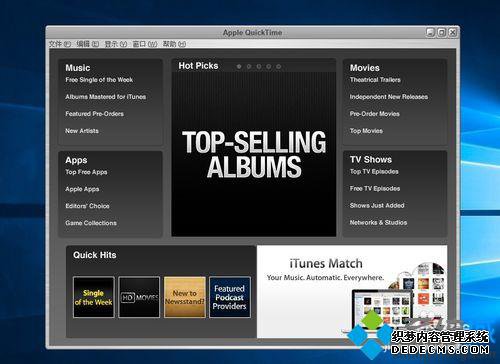The width and height of the screenshot is (500, 364).
Task: Open the New to Newsstand tile
Action: click(185, 297)
